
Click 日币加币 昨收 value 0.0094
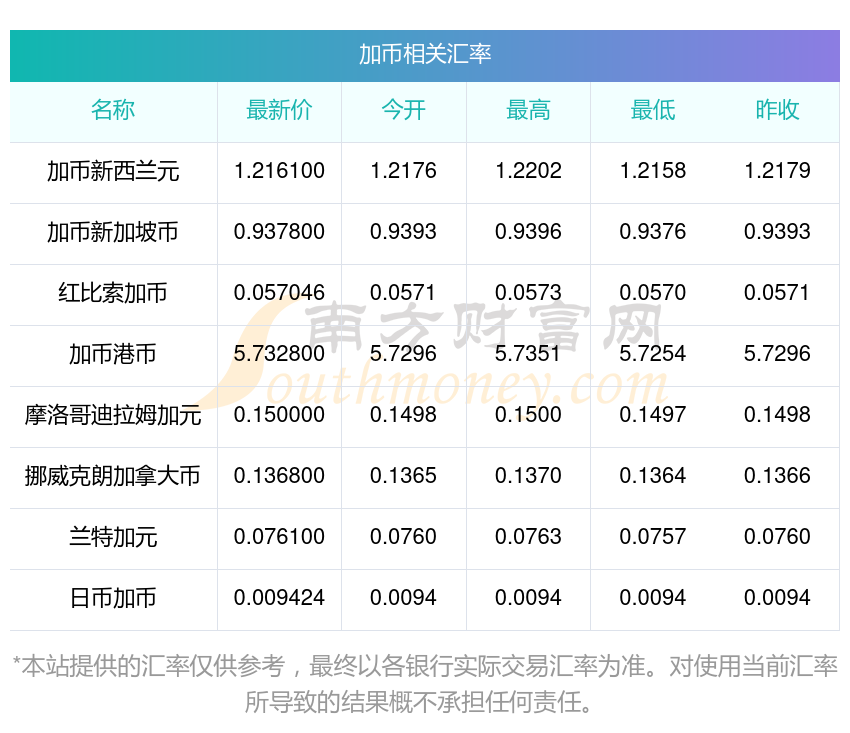pos(777,598)
